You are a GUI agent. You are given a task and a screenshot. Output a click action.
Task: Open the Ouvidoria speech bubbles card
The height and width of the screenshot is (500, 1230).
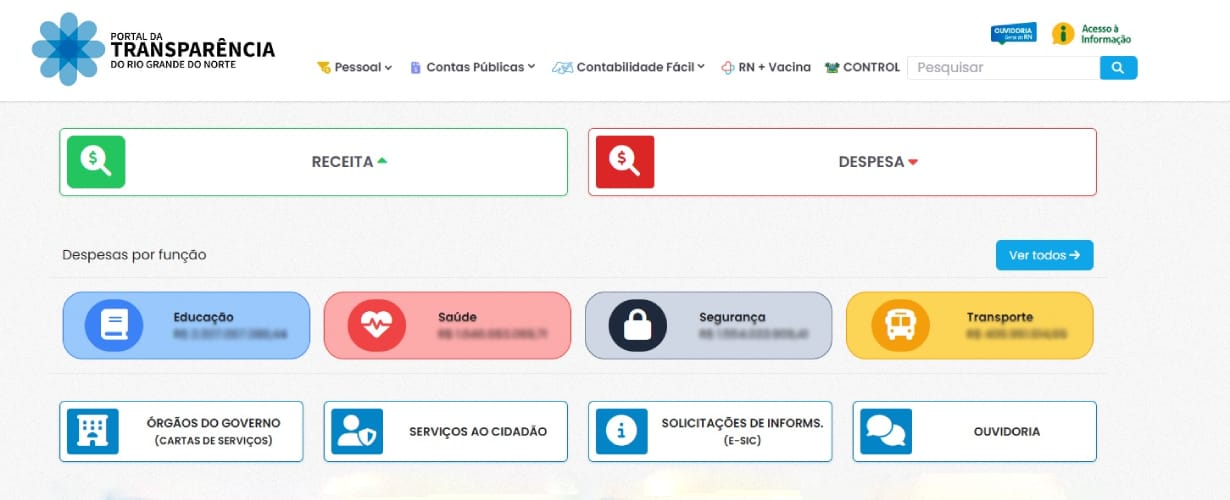coord(974,431)
